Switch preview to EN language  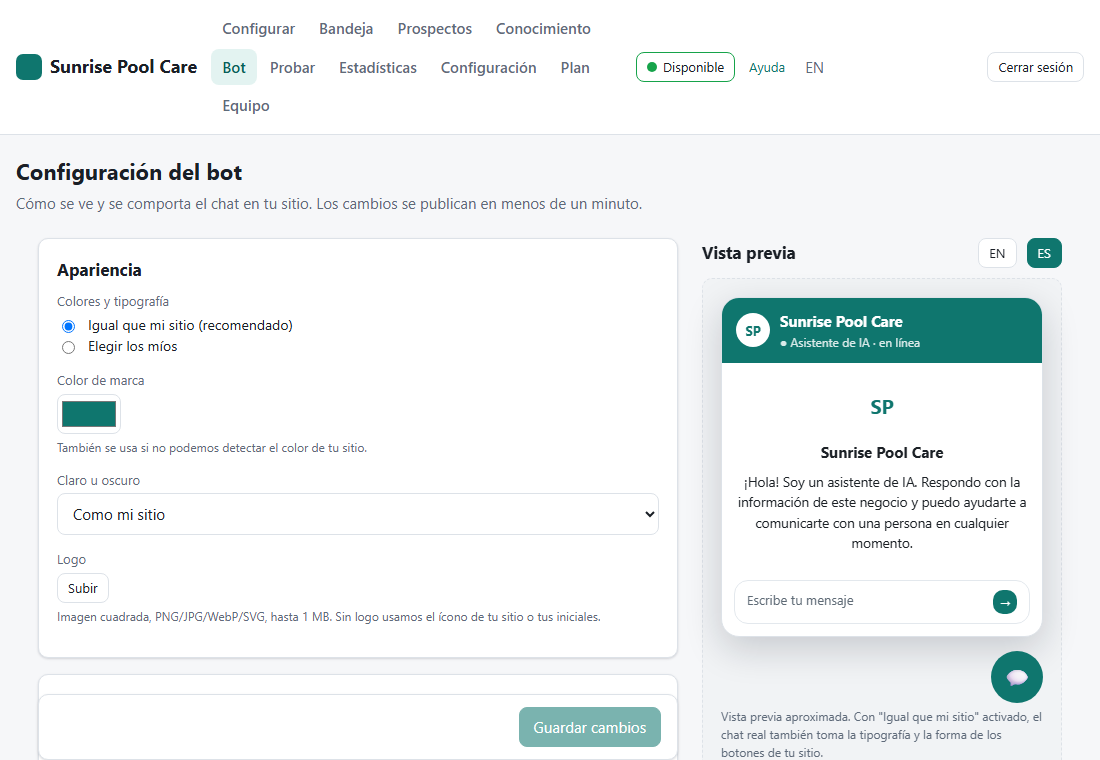997,253
